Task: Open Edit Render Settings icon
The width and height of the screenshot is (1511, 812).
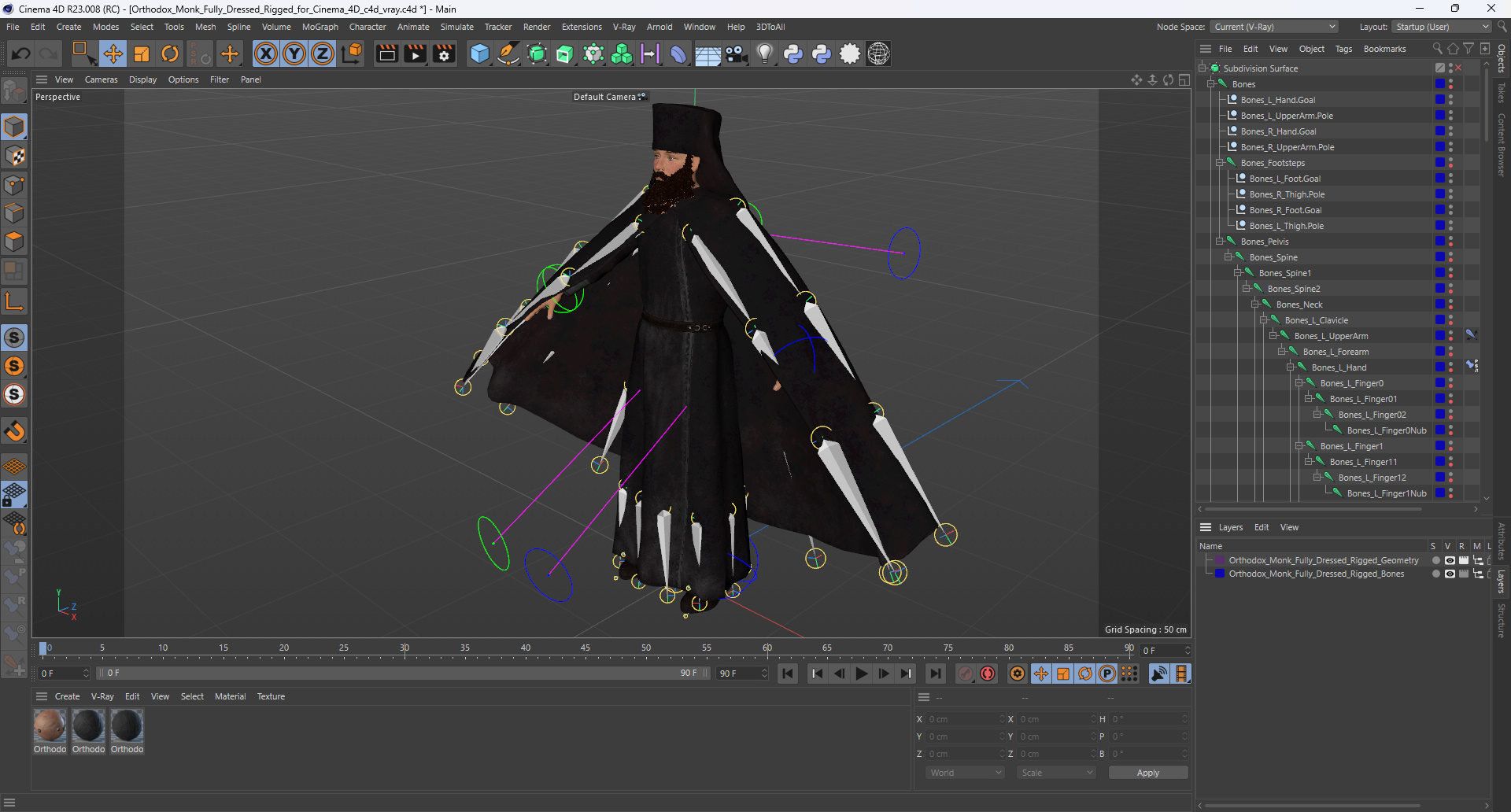Action: (444, 54)
